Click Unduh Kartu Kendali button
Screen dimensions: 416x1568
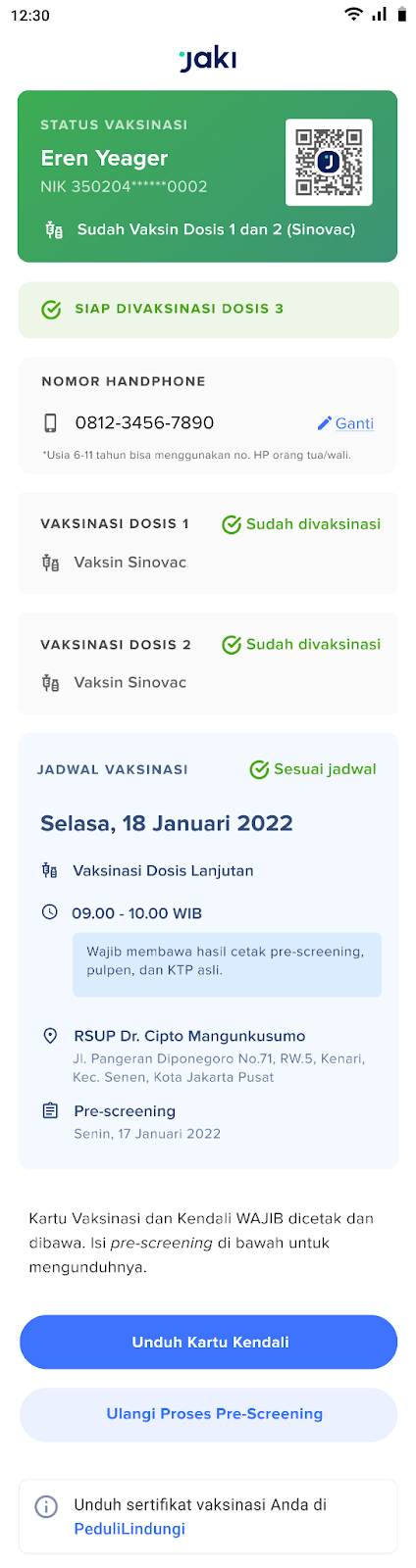pos(209,1342)
